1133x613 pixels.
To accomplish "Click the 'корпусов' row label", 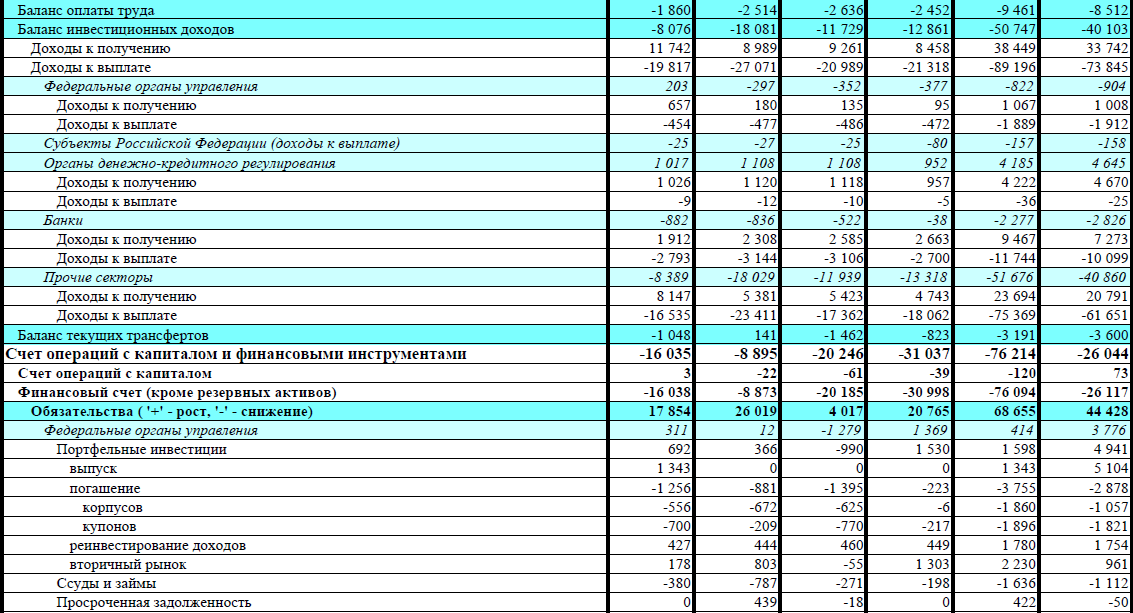I will tap(112, 507).
